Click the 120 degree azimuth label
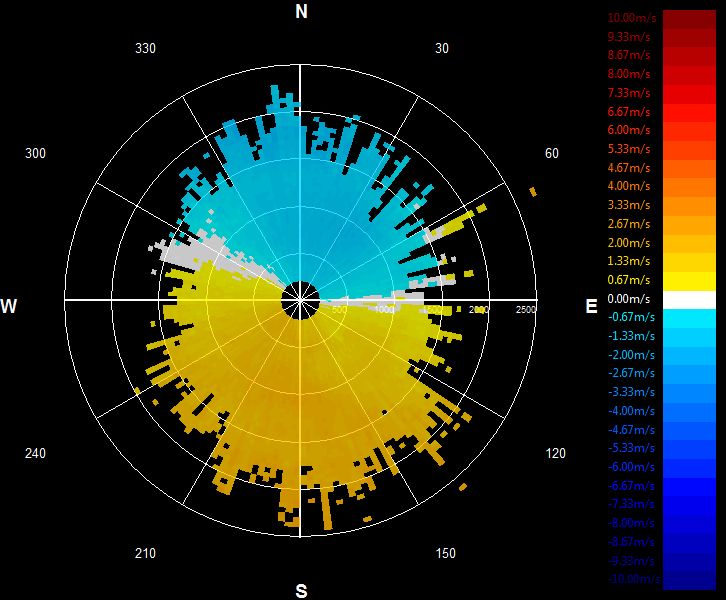The height and width of the screenshot is (600, 726). 555,453
